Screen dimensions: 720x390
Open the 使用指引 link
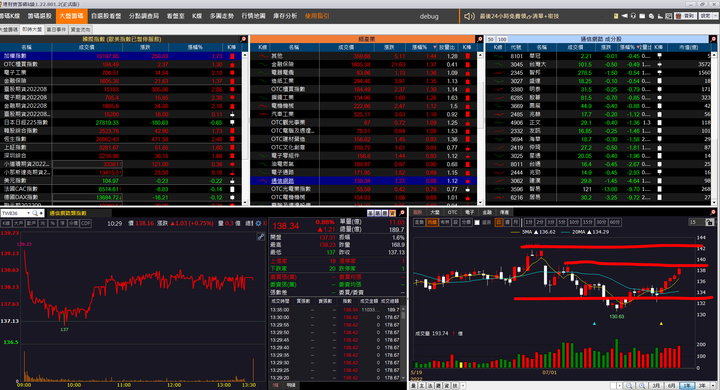point(317,16)
